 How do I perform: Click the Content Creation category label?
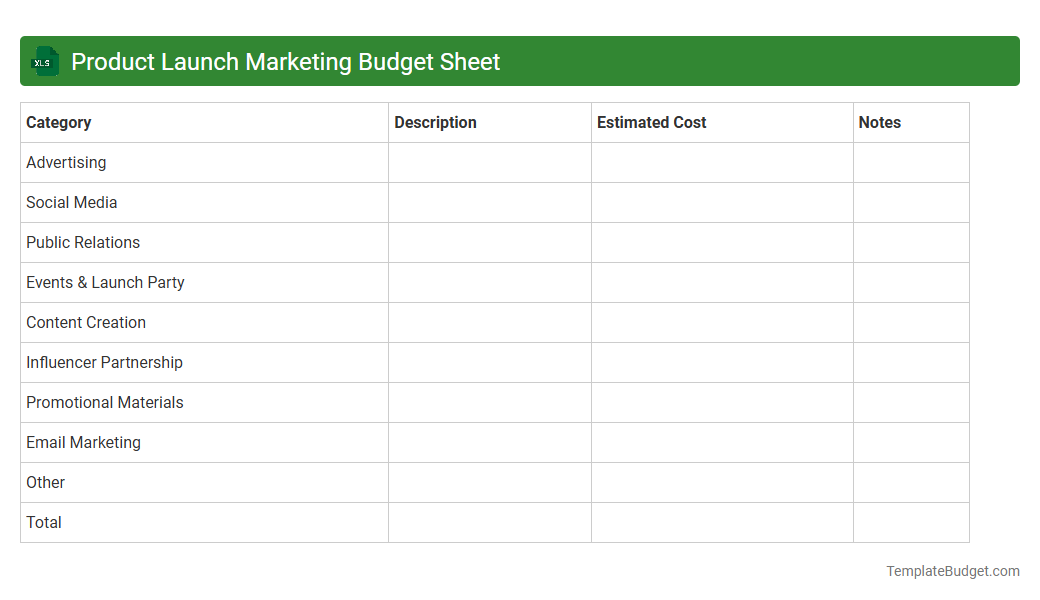[x=85, y=322]
